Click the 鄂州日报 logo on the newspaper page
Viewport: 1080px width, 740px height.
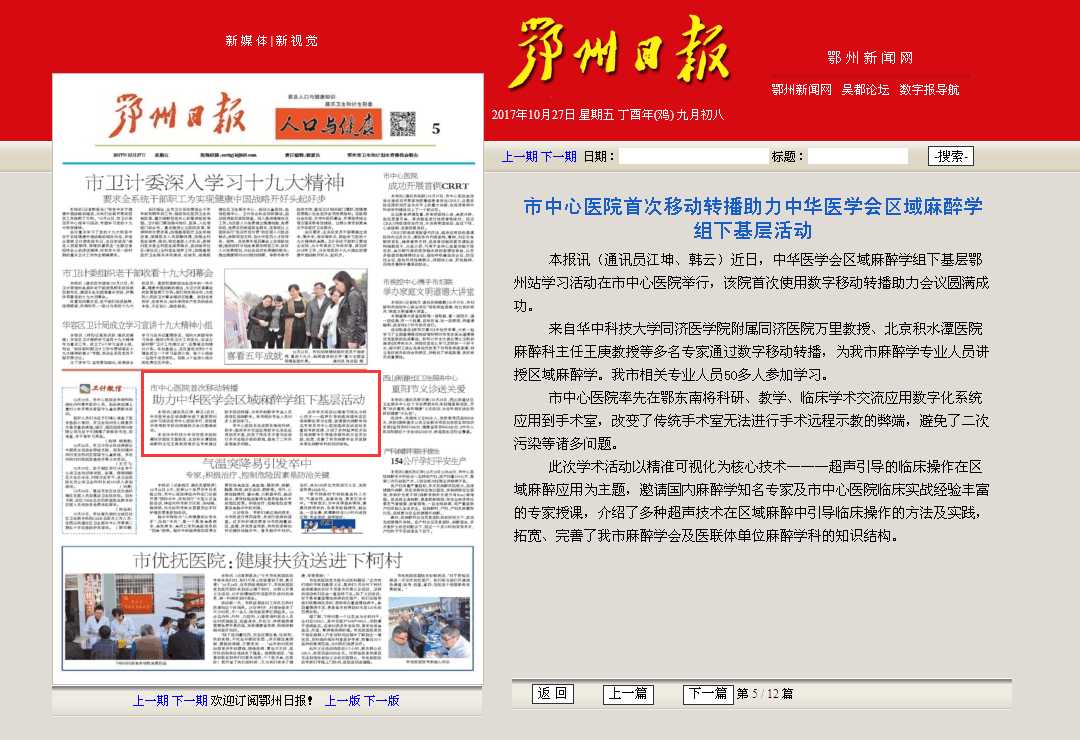(x=179, y=116)
